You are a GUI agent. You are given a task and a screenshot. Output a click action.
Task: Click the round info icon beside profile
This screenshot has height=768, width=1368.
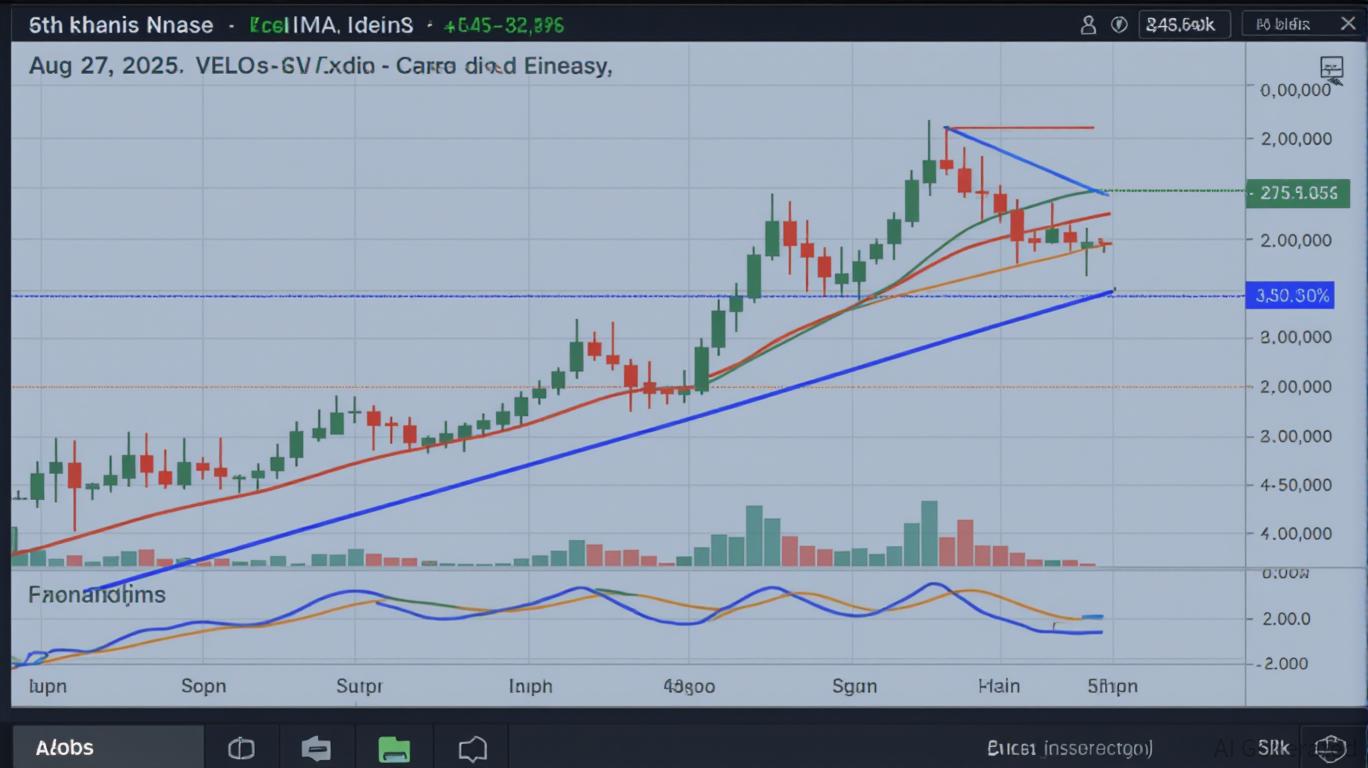click(x=1120, y=25)
